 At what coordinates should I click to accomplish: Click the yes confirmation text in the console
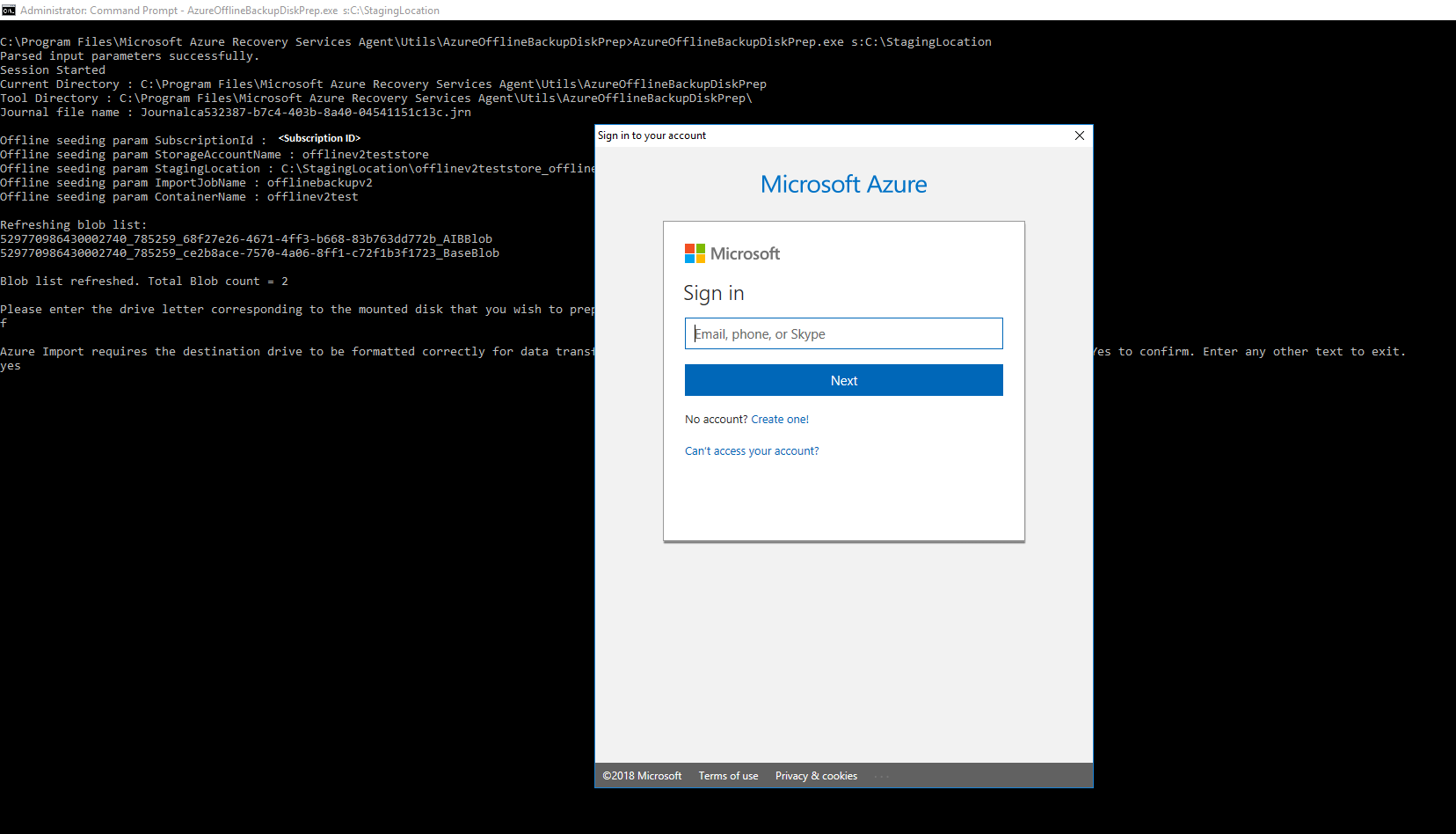[x=11, y=365]
